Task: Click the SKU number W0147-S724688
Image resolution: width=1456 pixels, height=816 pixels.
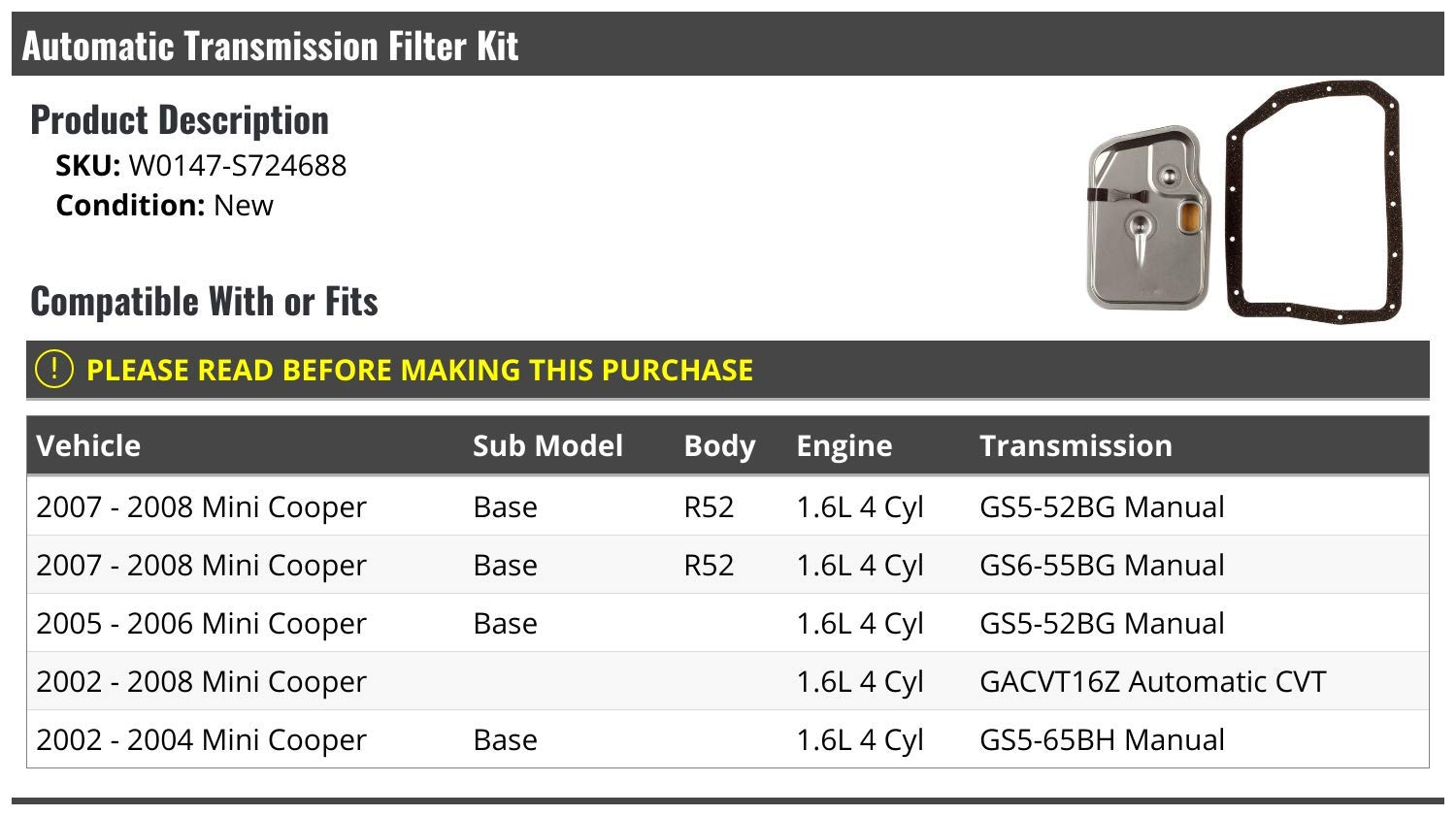Action: click(x=238, y=166)
